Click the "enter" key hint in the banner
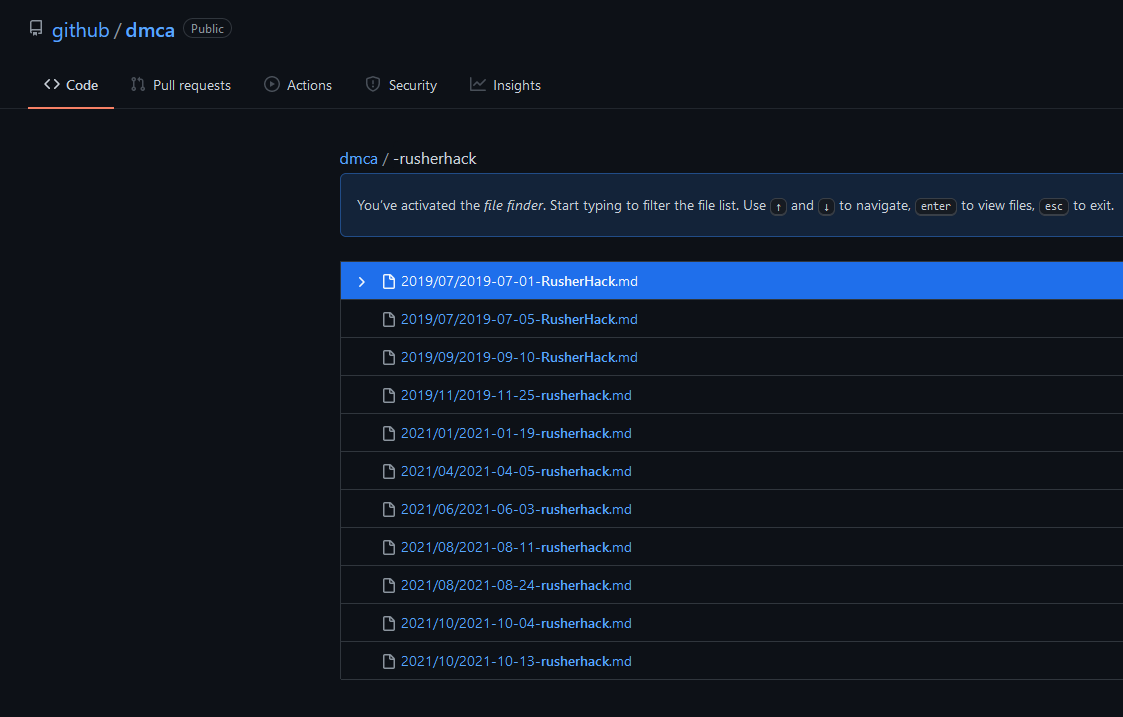1123x717 pixels. (x=936, y=206)
